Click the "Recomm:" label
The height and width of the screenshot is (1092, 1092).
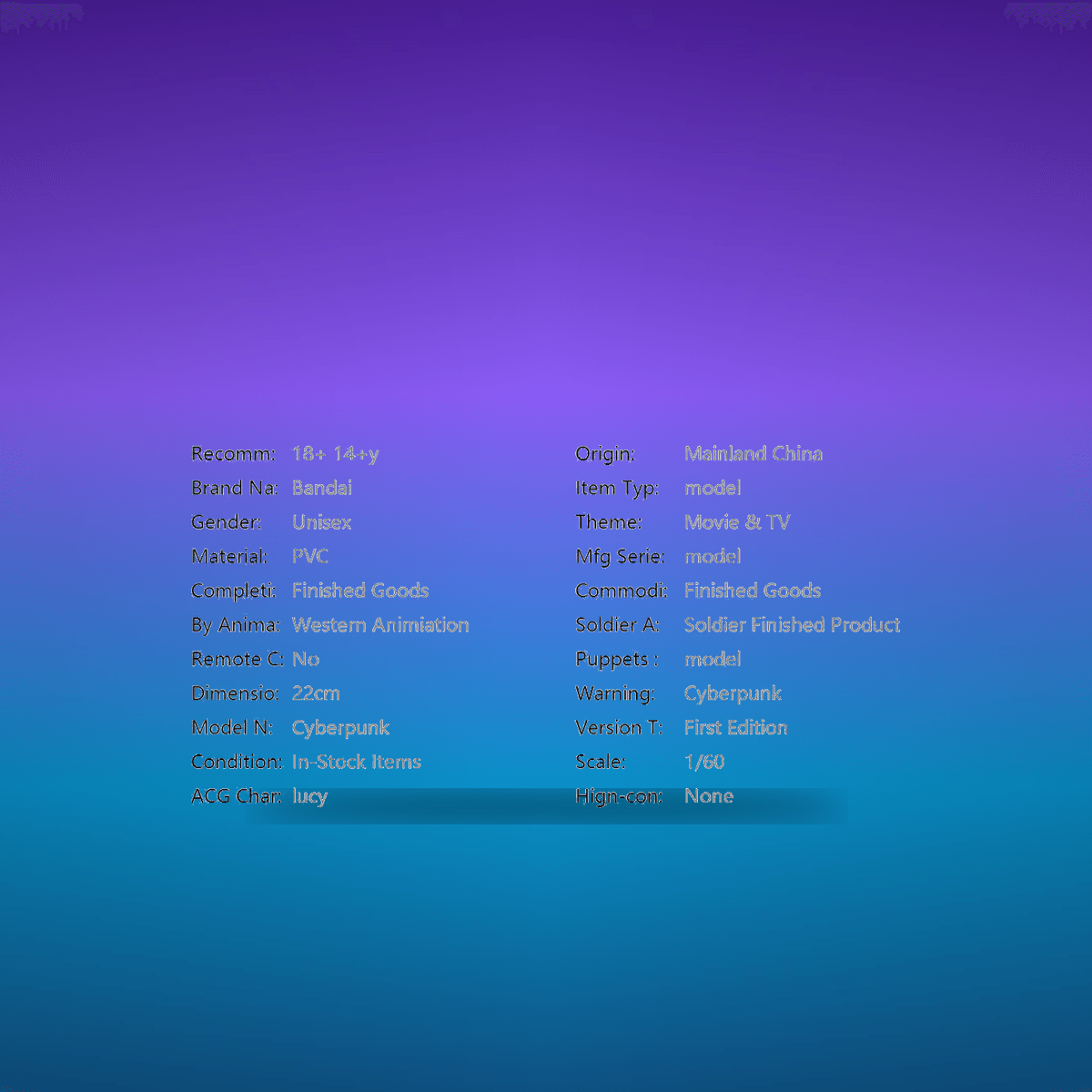[233, 454]
